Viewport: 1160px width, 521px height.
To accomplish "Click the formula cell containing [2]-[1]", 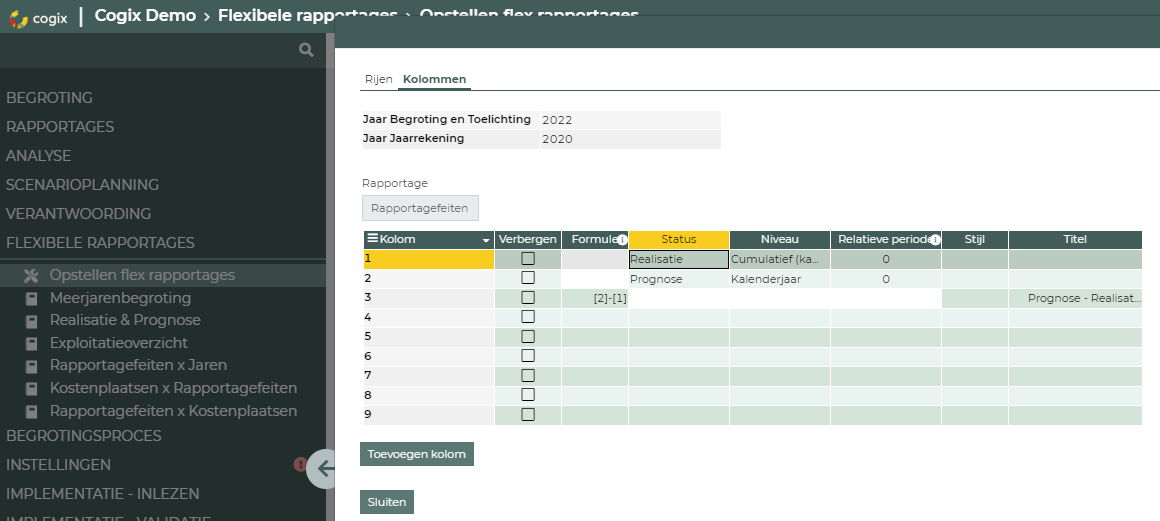I will click(x=595, y=298).
